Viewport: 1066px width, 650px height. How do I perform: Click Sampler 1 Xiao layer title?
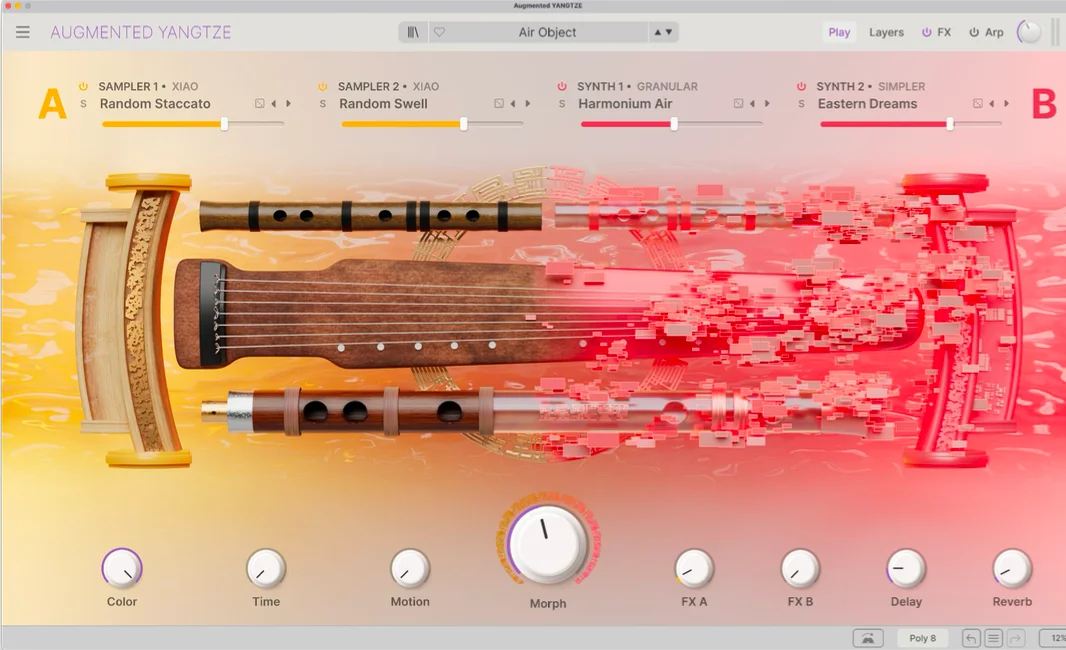[x=148, y=86]
